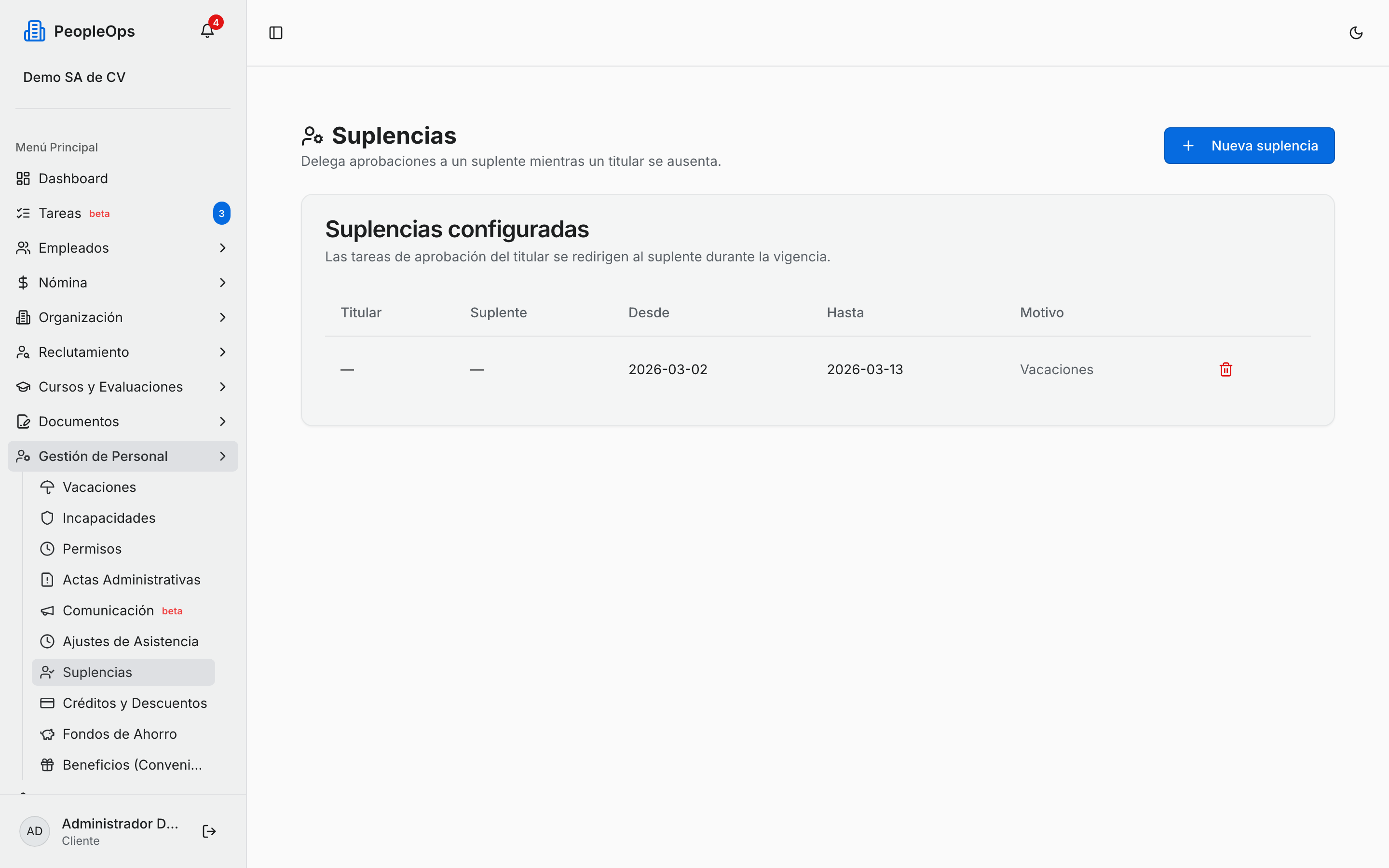The width and height of the screenshot is (1389, 868).
Task: Expand Cursos y Evaluaciones chevron
Action: pyautogui.click(x=223, y=387)
